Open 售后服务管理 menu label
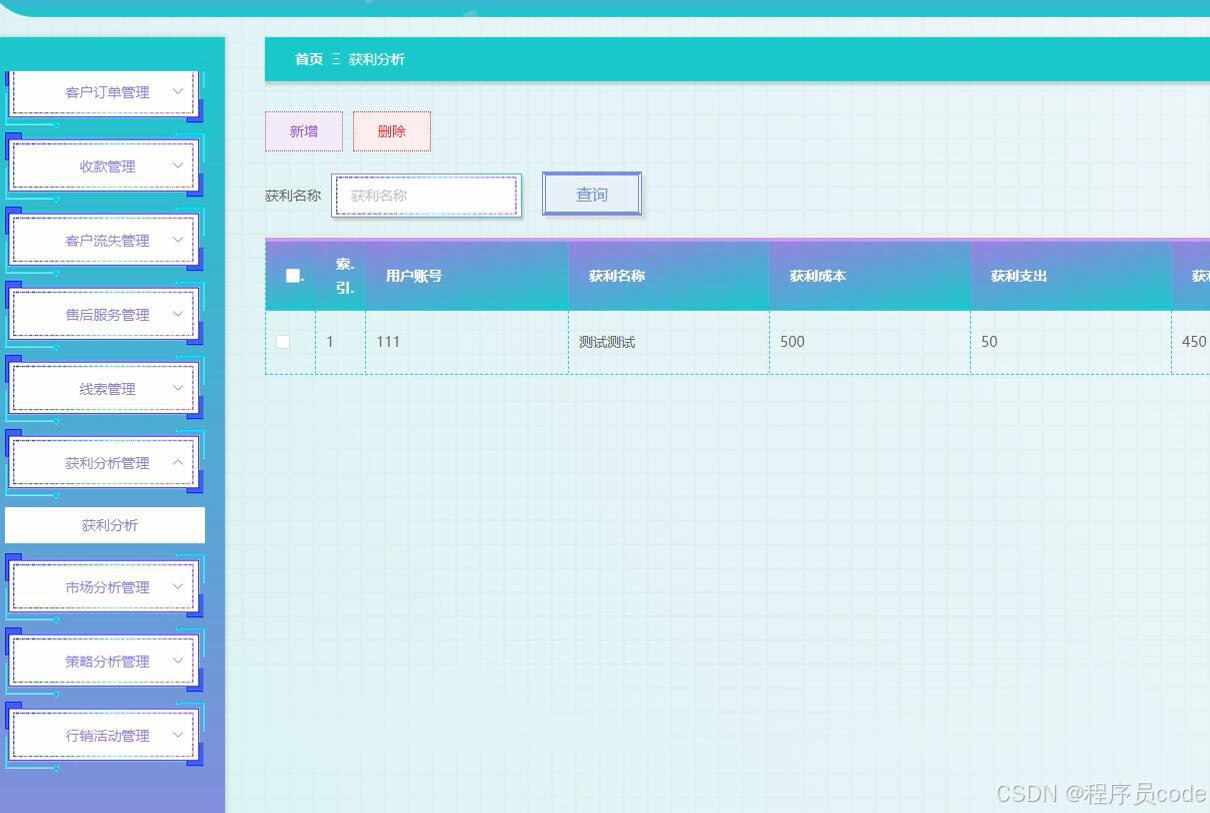The width and height of the screenshot is (1210, 813). point(107,314)
